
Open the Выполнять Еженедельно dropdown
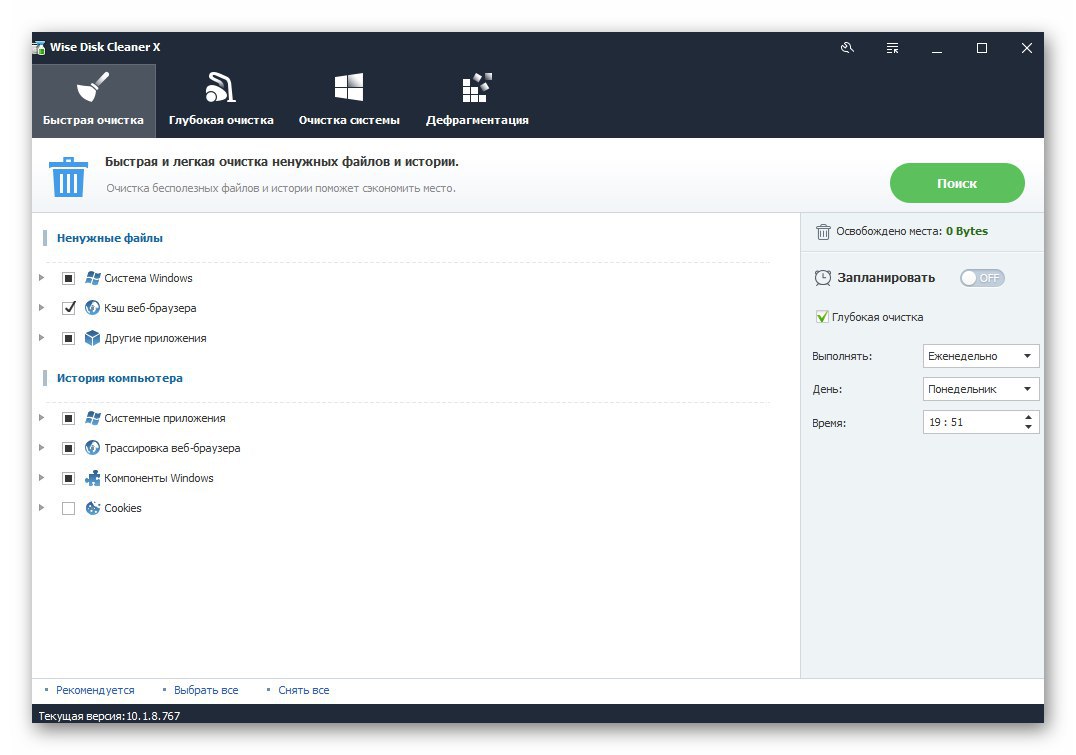pyautogui.click(x=981, y=356)
